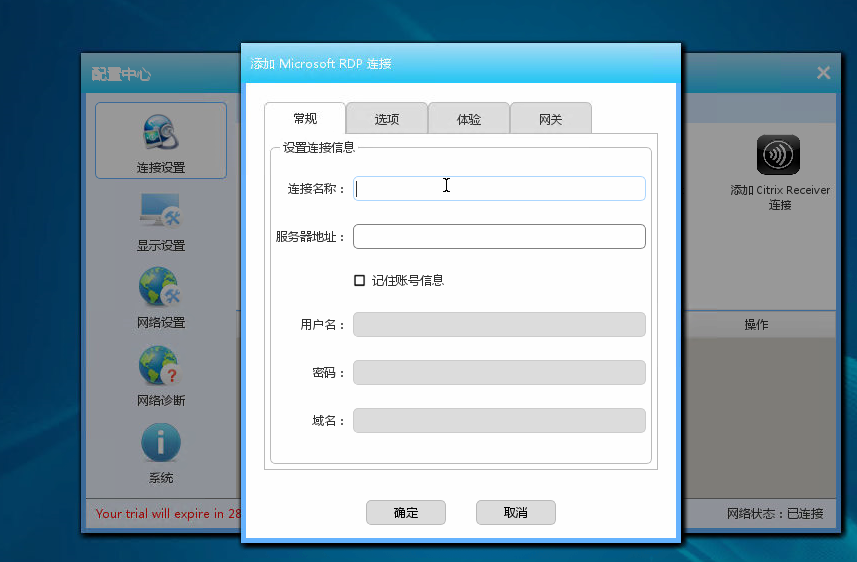Select the 网络设置 network settings icon
This screenshot has width=857, height=562.
[160, 295]
